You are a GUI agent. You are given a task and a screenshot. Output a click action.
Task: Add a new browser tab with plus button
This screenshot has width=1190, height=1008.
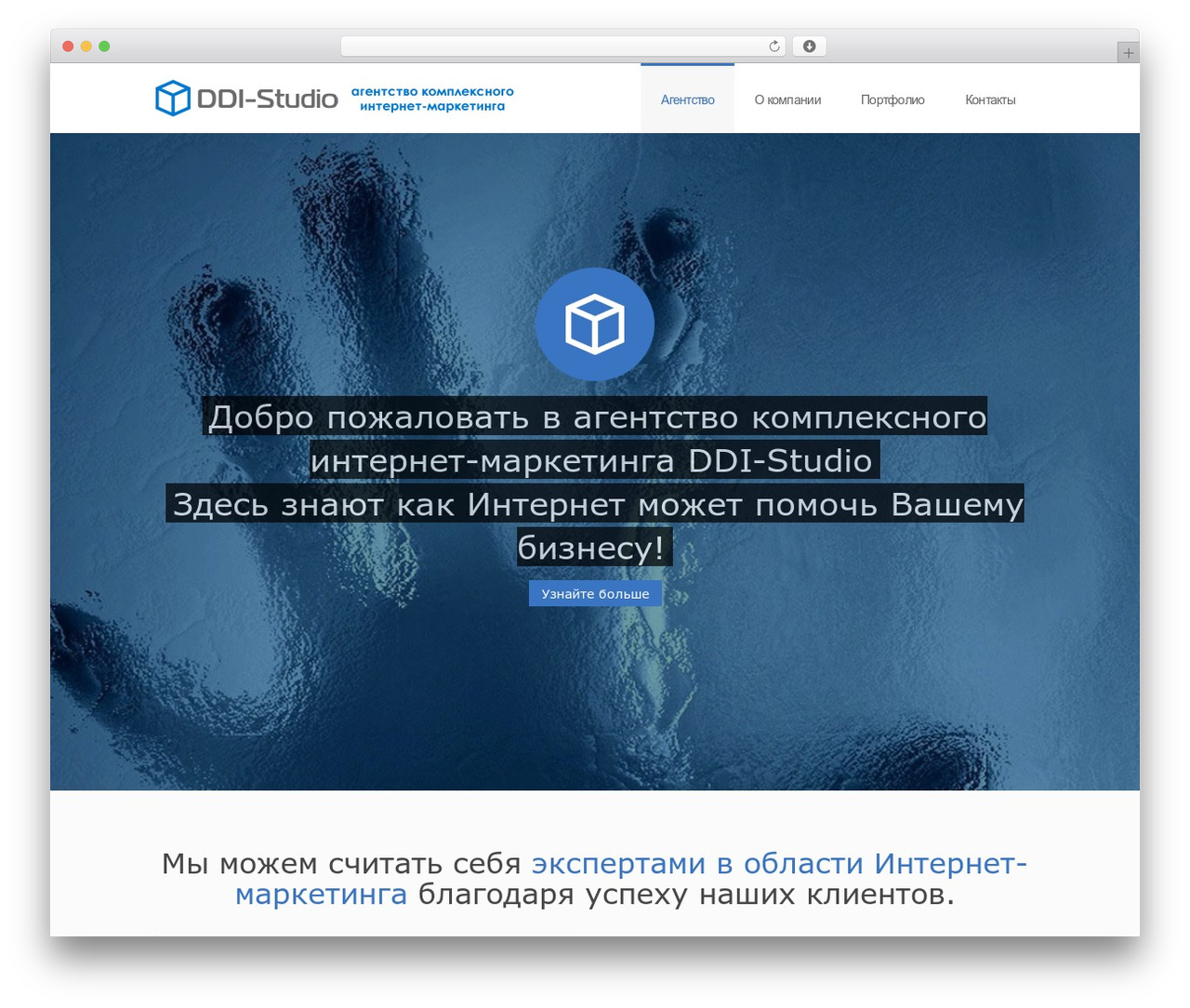(x=1128, y=53)
